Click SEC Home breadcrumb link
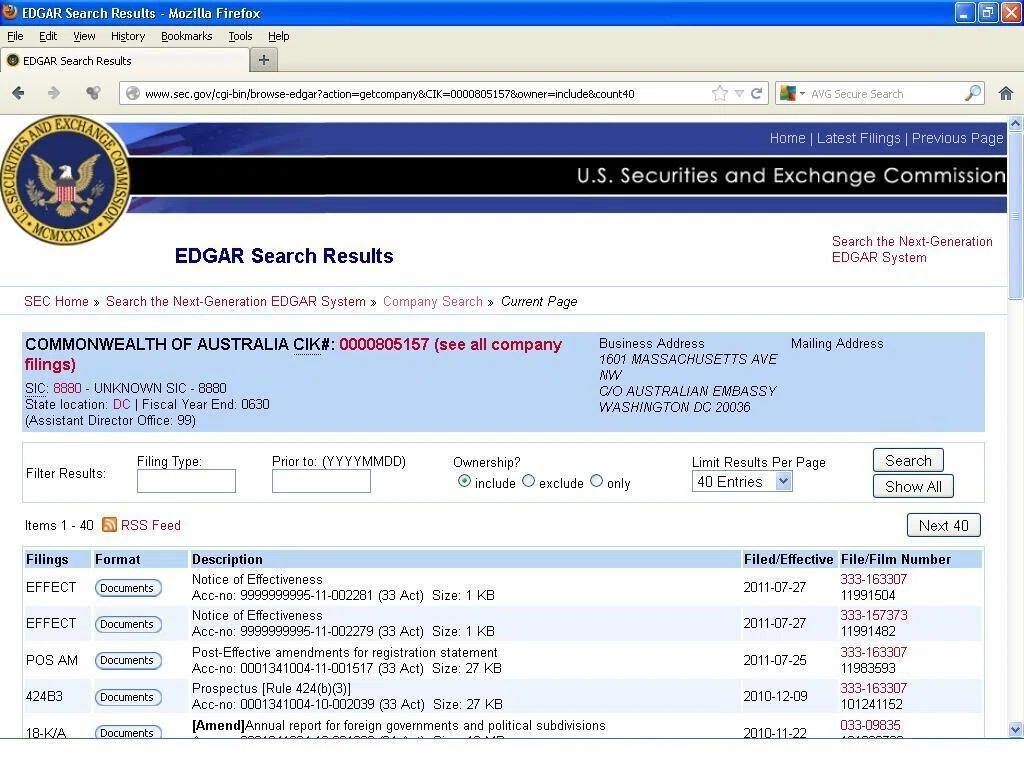Image resolution: width=1024 pixels, height=768 pixels. coord(56,302)
